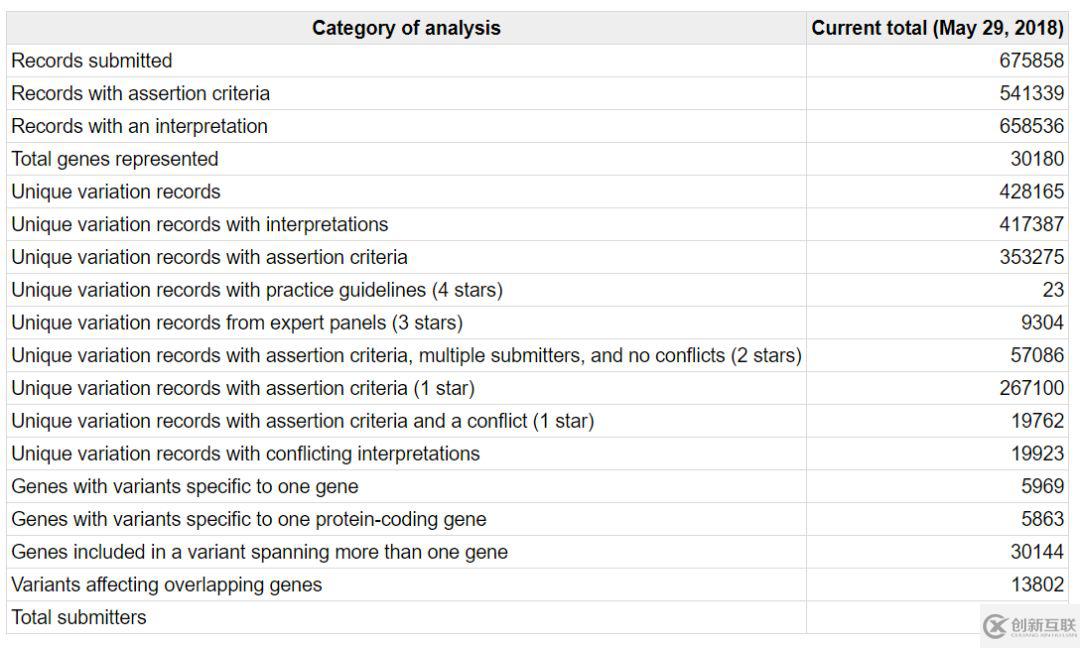Select the expert panels (3 stars) row
The image size is (1080, 648).
point(537,323)
